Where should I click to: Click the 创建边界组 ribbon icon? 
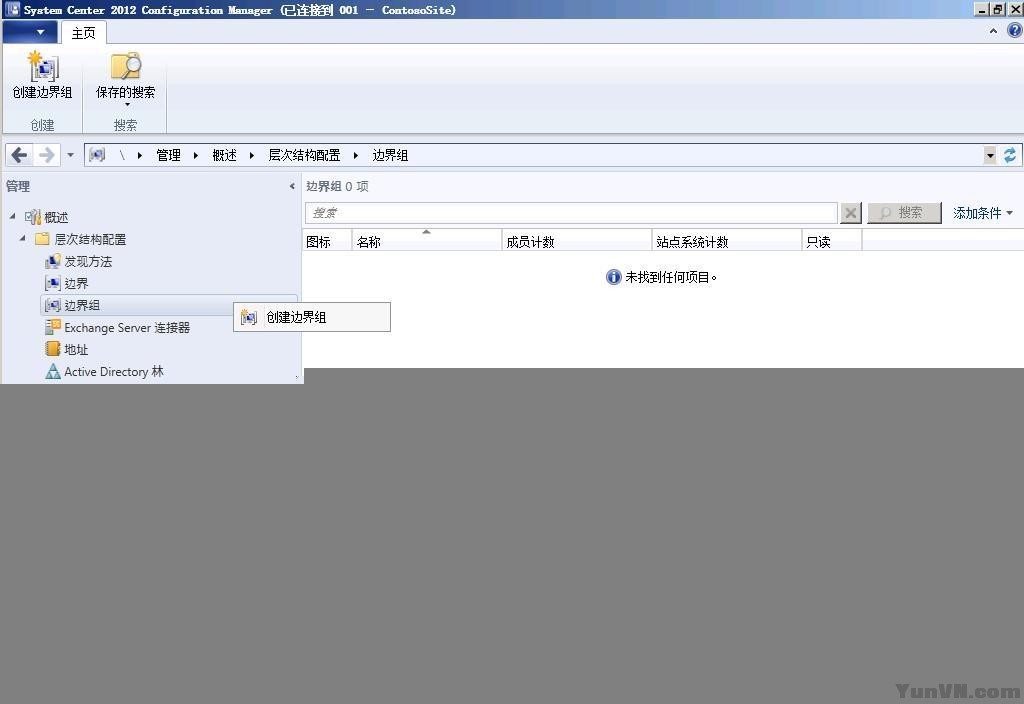42,67
